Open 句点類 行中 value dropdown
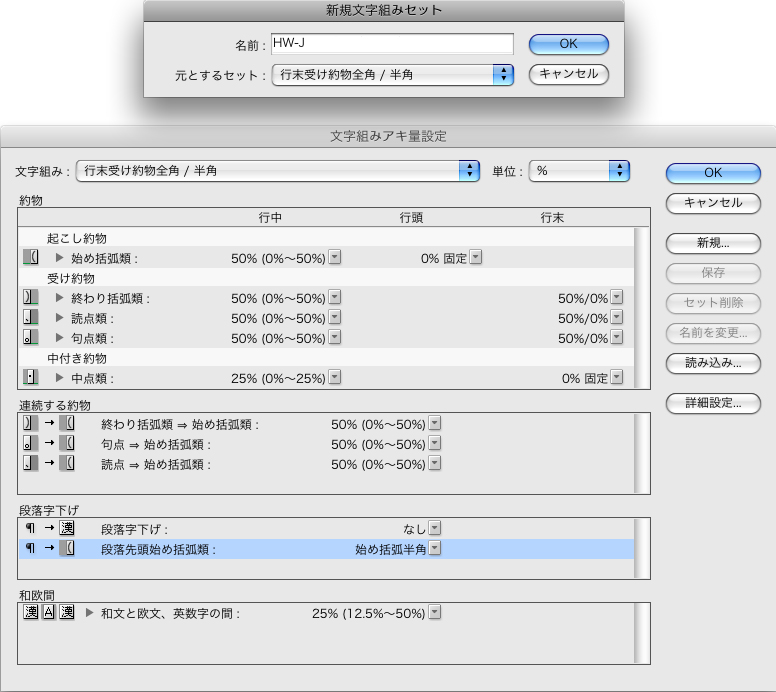 coord(335,337)
